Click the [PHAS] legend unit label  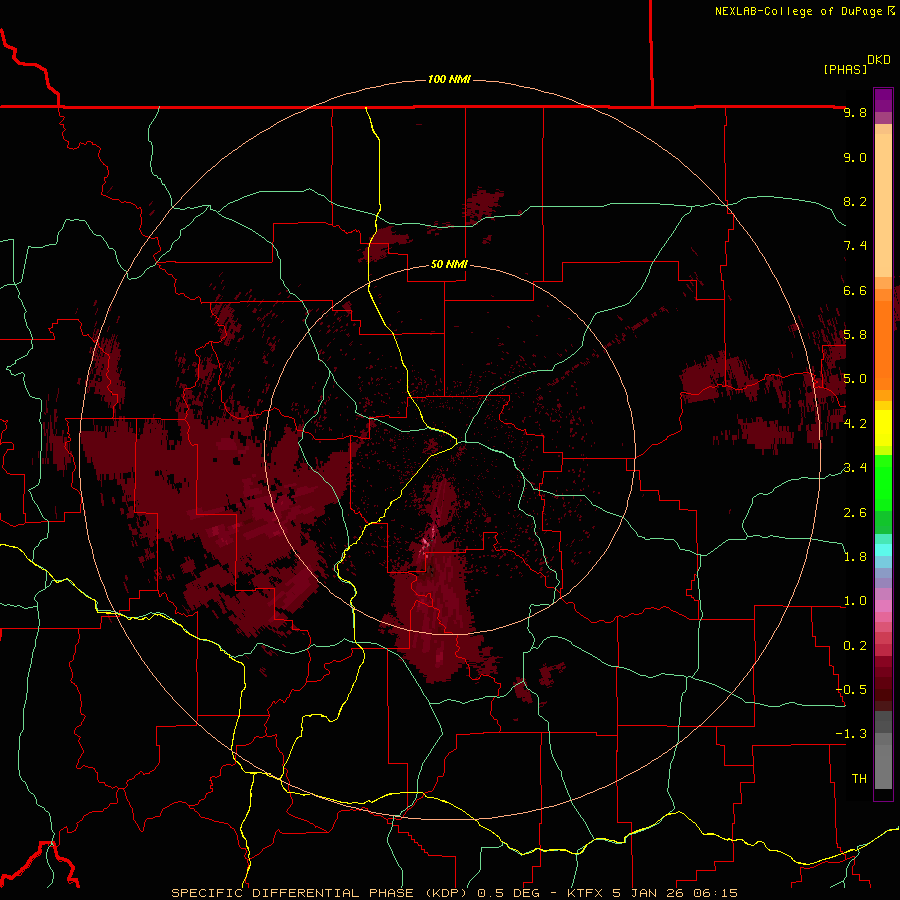(x=845, y=69)
